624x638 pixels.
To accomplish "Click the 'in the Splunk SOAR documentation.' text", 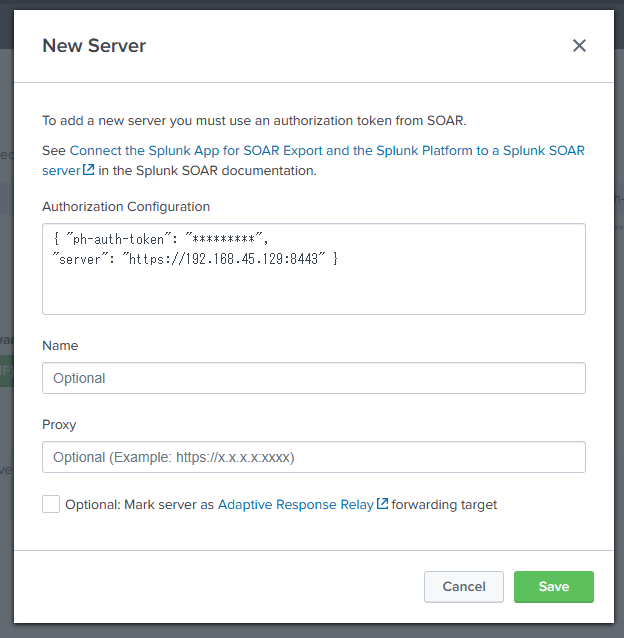I will (207, 170).
